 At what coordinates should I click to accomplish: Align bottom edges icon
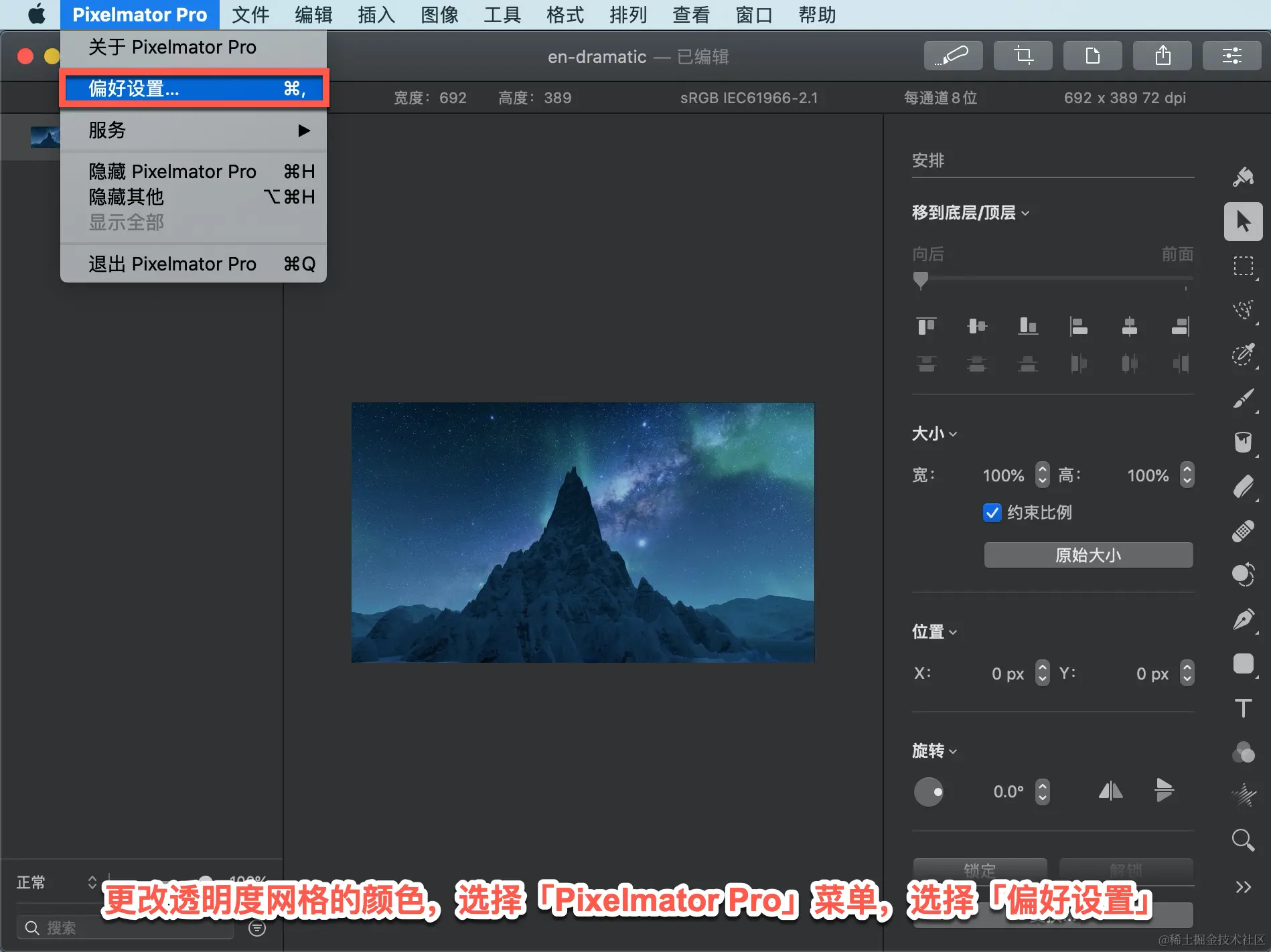(1028, 326)
